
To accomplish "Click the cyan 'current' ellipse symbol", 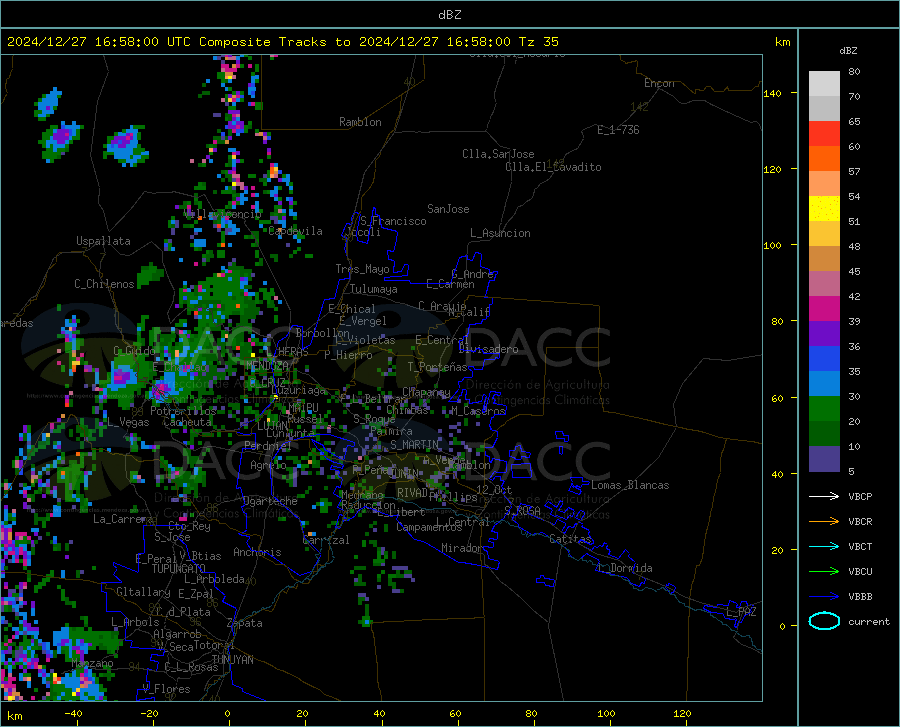I will coord(824,621).
